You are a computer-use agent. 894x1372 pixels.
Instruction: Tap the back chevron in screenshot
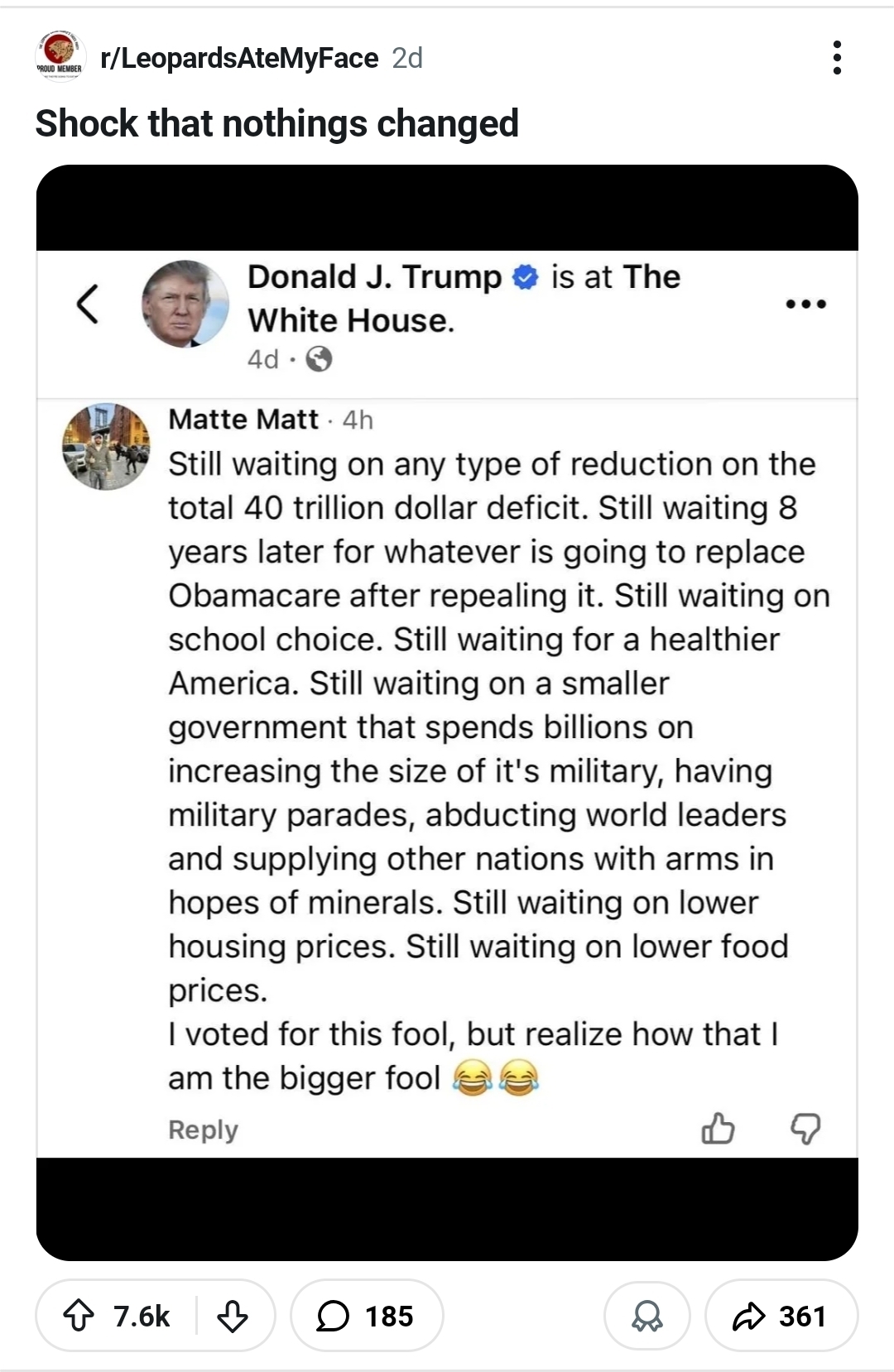(x=88, y=303)
